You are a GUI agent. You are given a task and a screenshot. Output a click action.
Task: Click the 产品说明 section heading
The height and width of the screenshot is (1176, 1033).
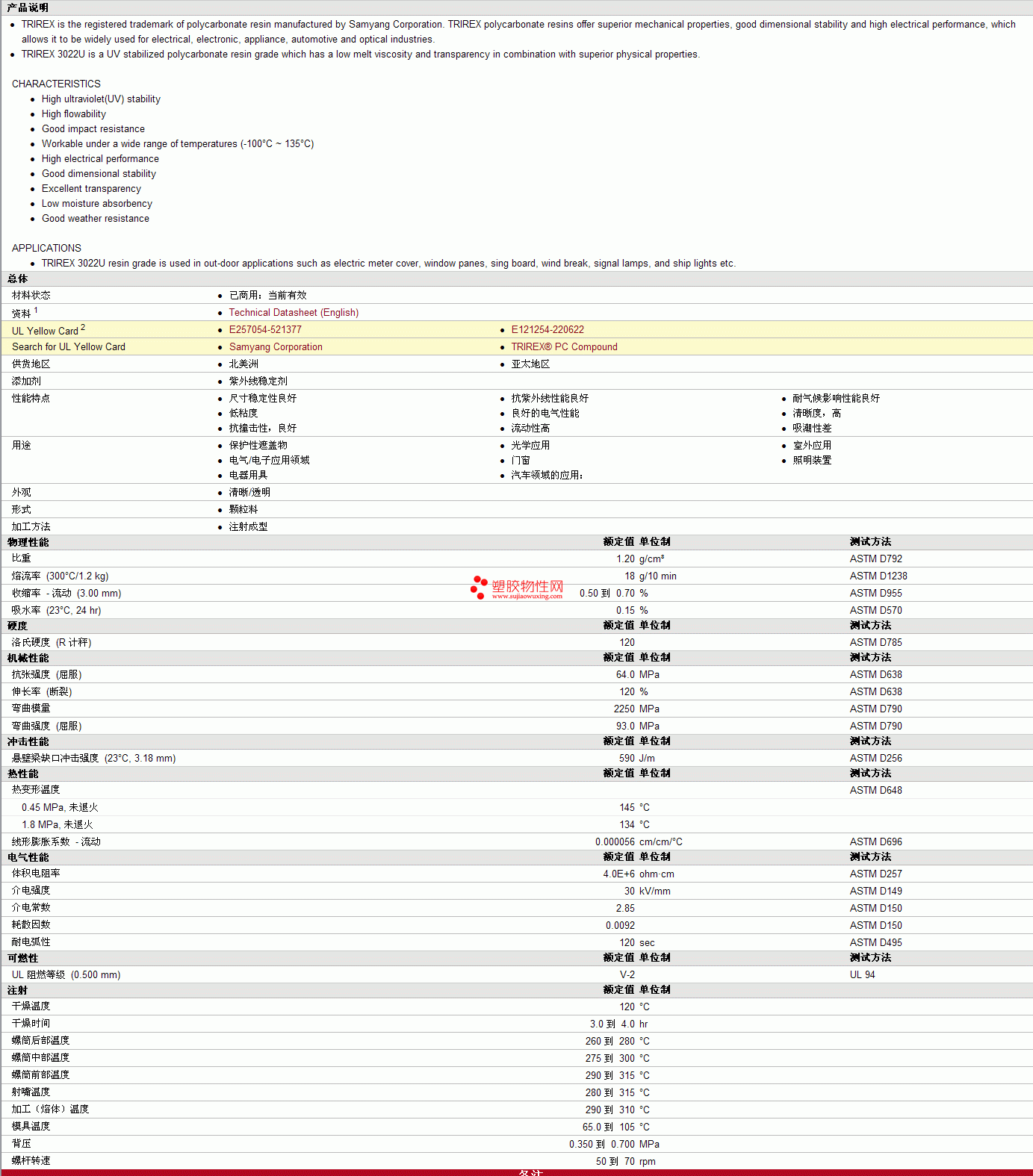28,7
